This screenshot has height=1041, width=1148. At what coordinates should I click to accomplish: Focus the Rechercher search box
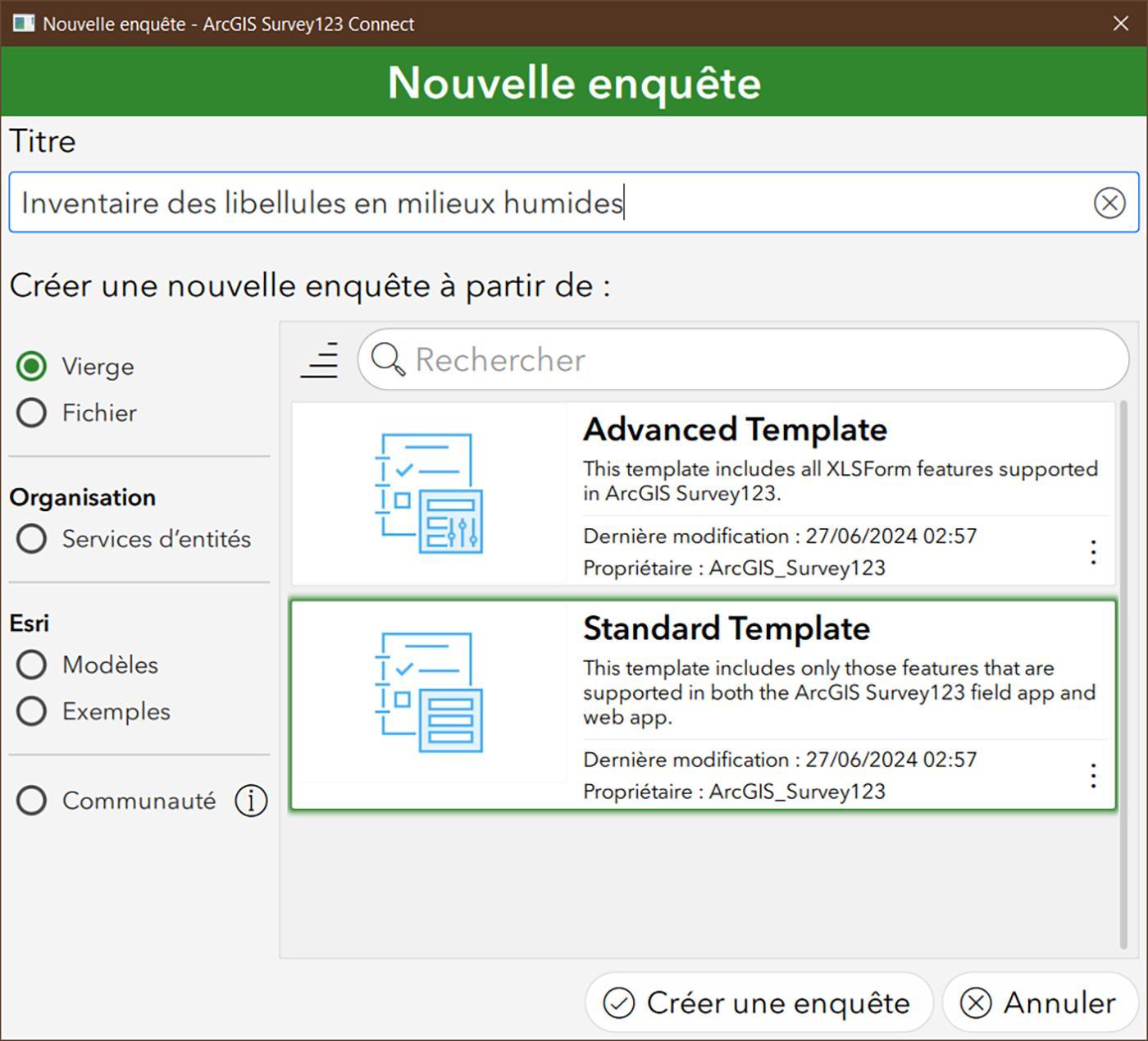743,359
